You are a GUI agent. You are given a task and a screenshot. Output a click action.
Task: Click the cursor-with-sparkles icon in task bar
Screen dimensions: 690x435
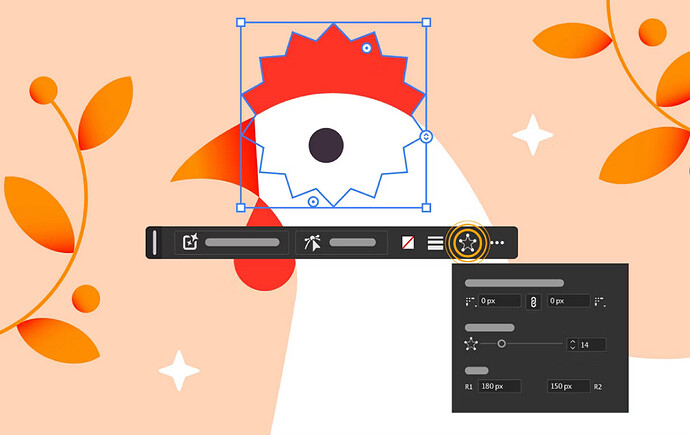click(312, 242)
